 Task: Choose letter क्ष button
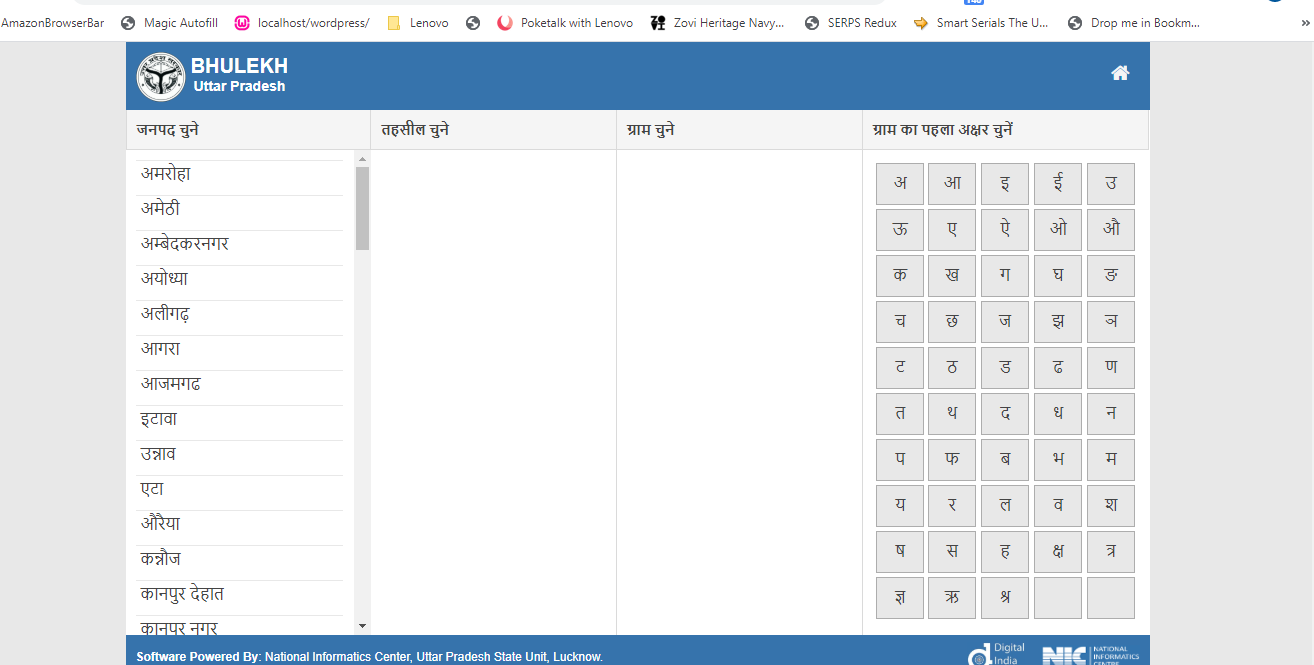(1058, 552)
